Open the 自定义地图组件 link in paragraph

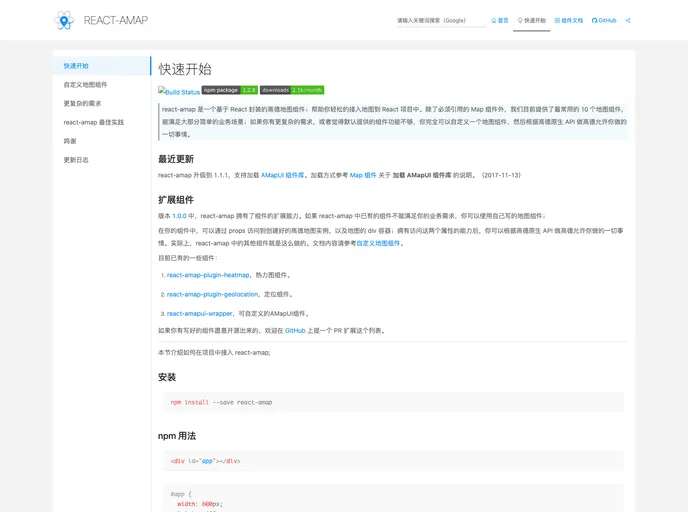378,243
